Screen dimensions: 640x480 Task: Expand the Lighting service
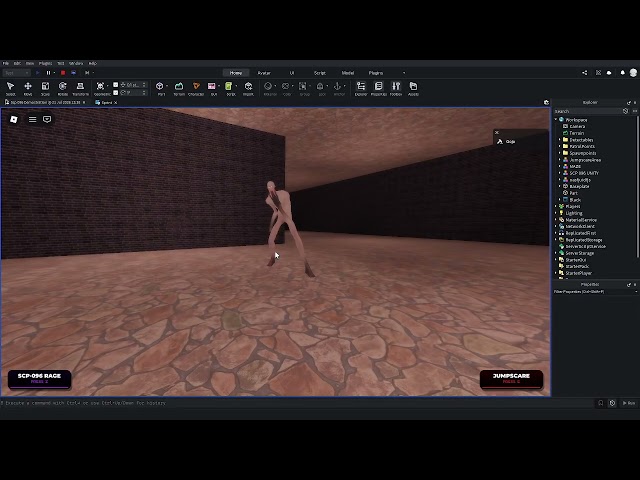(x=556, y=213)
